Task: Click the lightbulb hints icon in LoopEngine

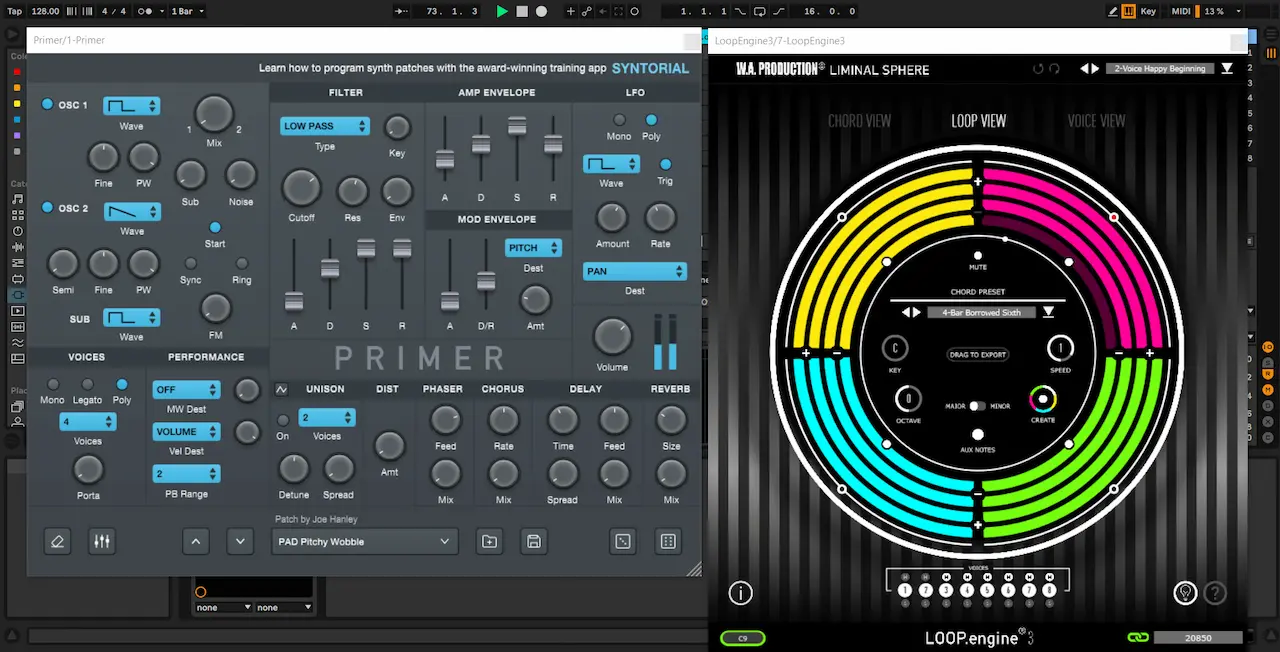Action: (1185, 593)
